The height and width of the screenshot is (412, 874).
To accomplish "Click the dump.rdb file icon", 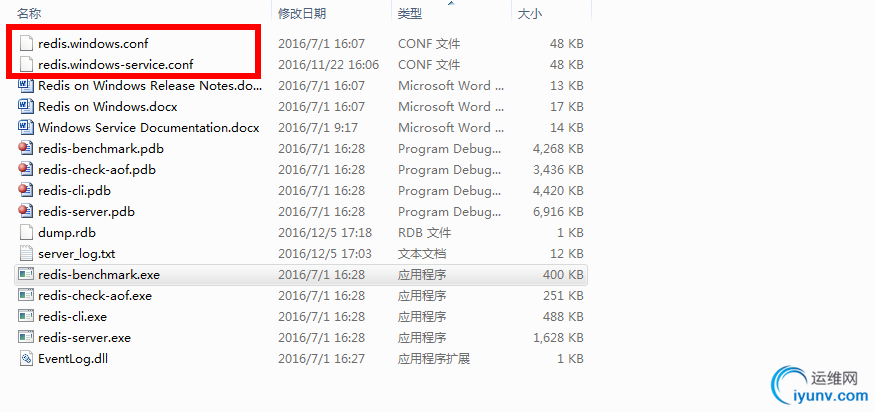I will click(x=26, y=232).
